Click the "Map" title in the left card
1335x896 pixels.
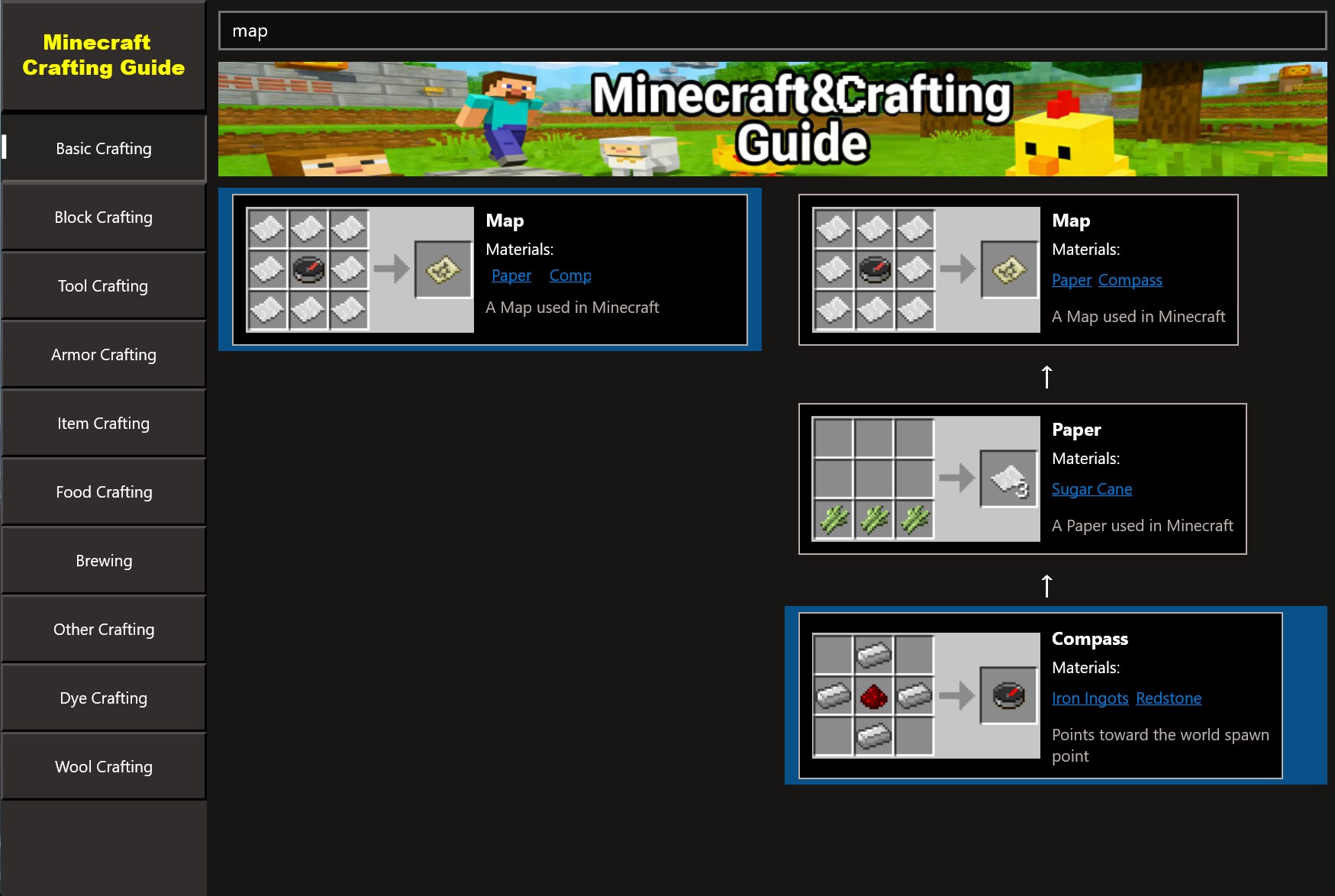pyautogui.click(x=505, y=221)
